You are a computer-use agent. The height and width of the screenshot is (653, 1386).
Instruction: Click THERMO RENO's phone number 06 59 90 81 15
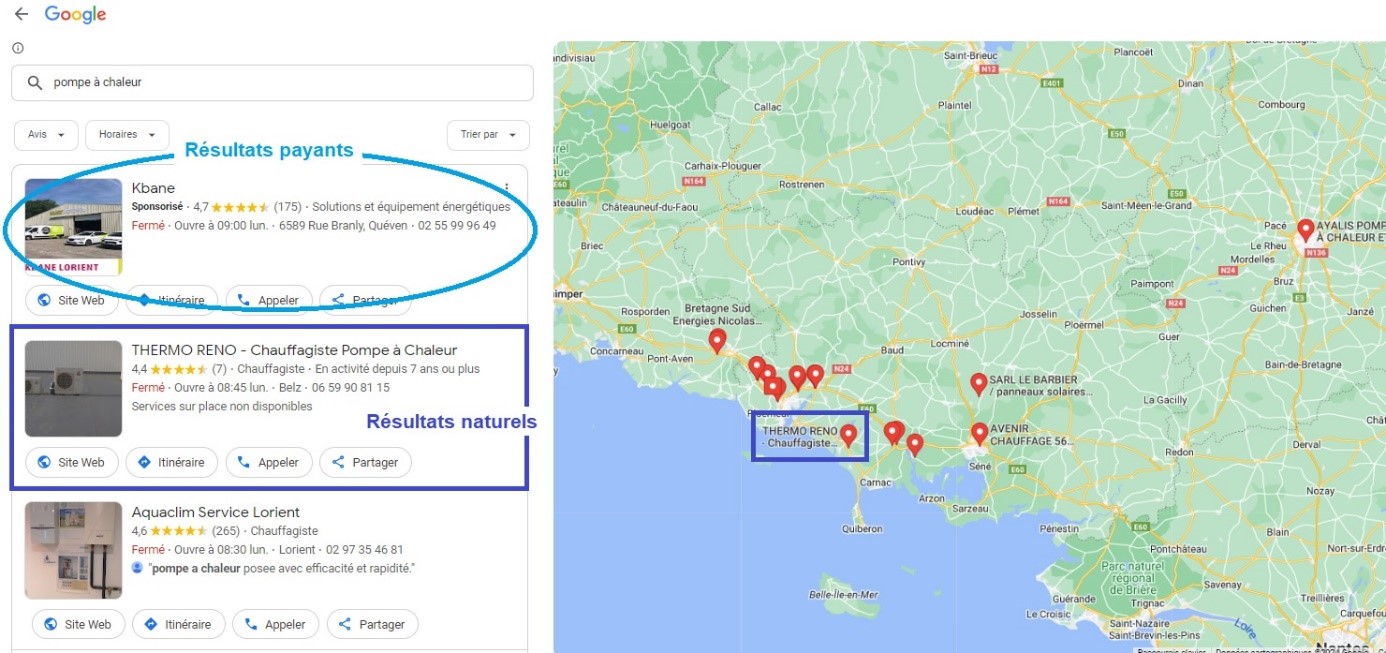(351, 388)
